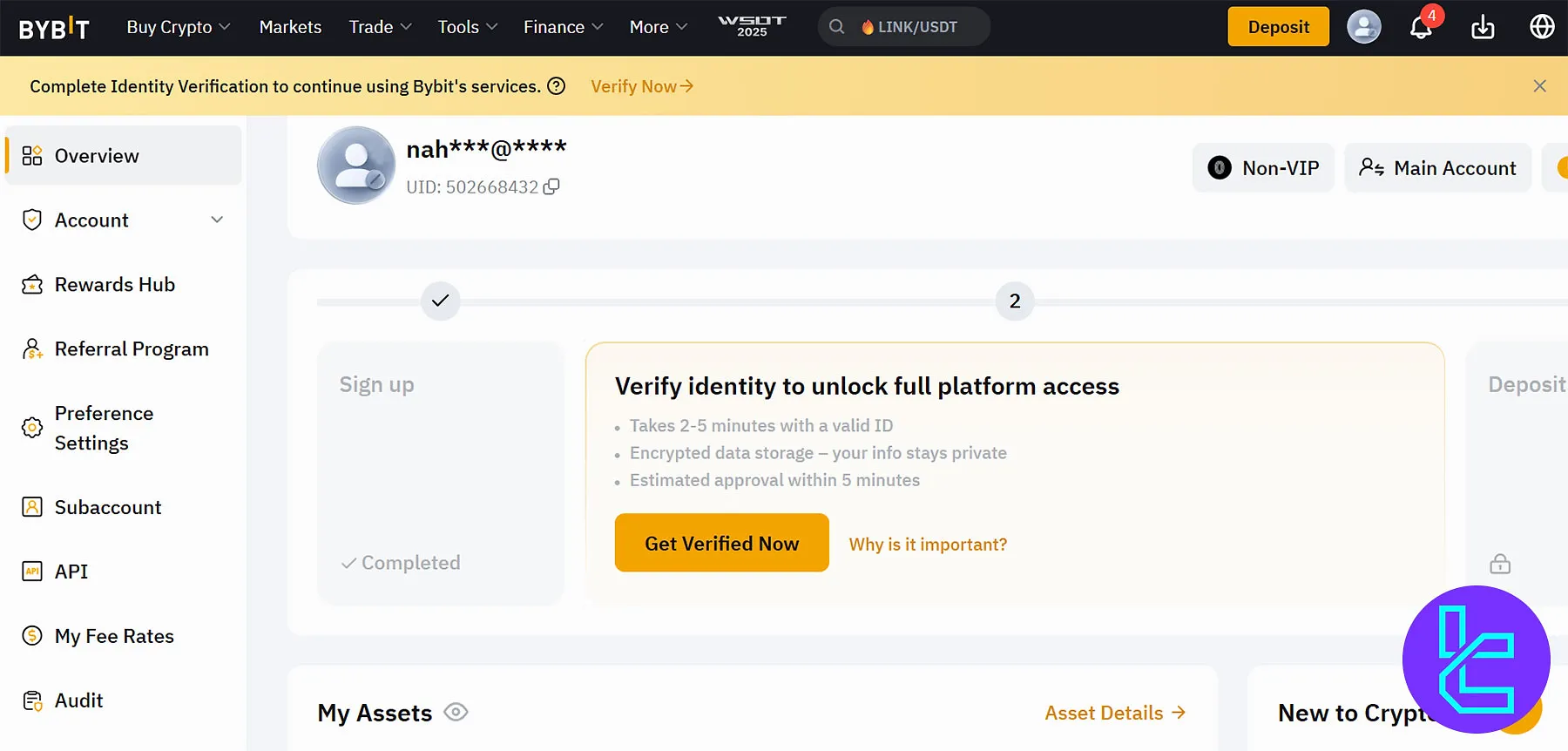The width and height of the screenshot is (1568, 751).
Task: Open the language globe icon
Action: pos(1542,27)
